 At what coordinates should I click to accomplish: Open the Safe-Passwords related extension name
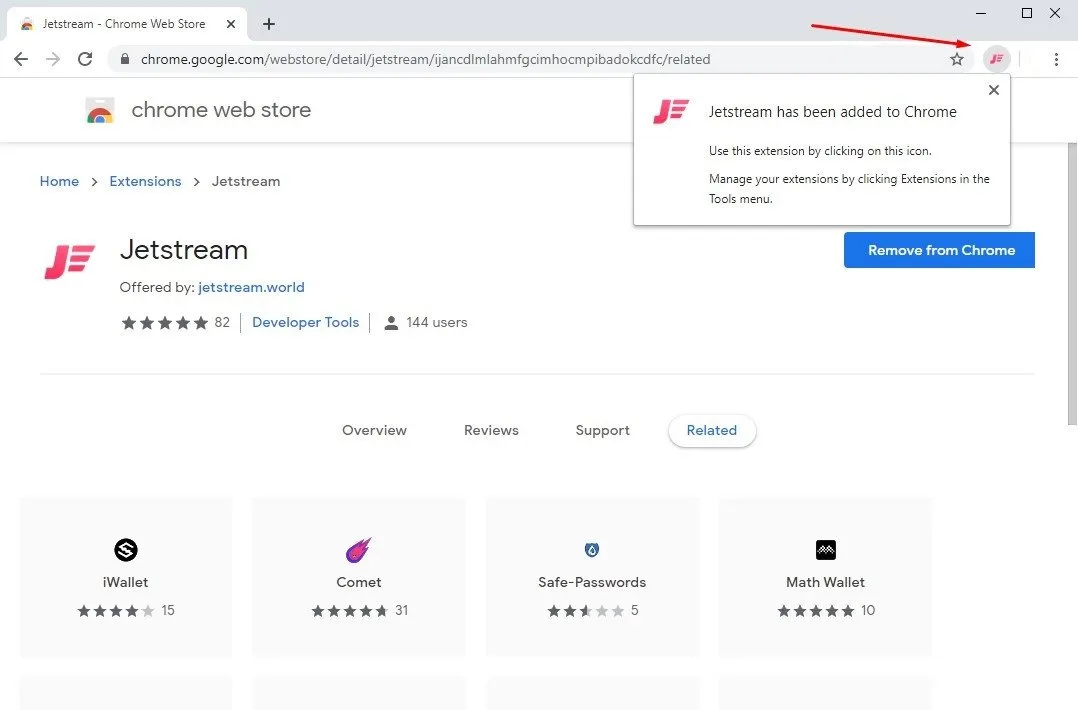[592, 582]
